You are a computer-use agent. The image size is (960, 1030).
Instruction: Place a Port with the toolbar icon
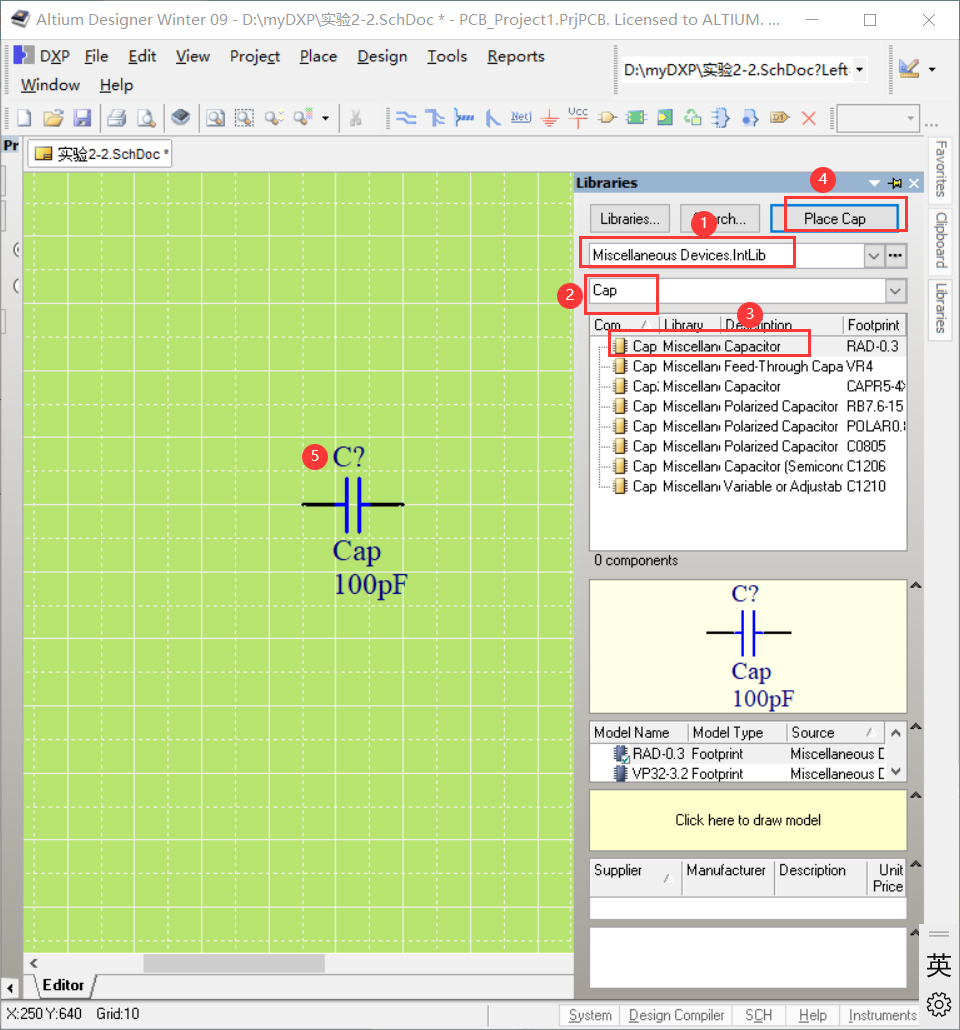coord(779,118)
